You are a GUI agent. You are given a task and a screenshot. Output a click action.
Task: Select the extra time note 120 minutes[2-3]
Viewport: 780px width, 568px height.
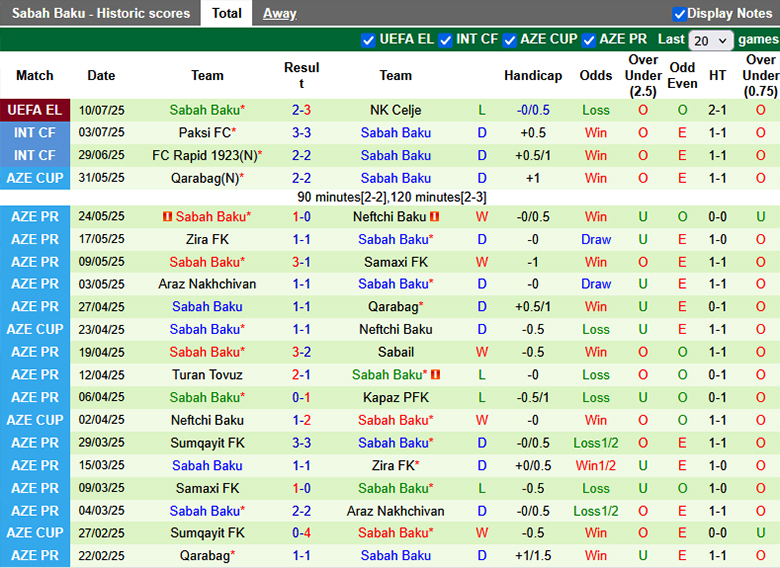click(x=438, y=197)
